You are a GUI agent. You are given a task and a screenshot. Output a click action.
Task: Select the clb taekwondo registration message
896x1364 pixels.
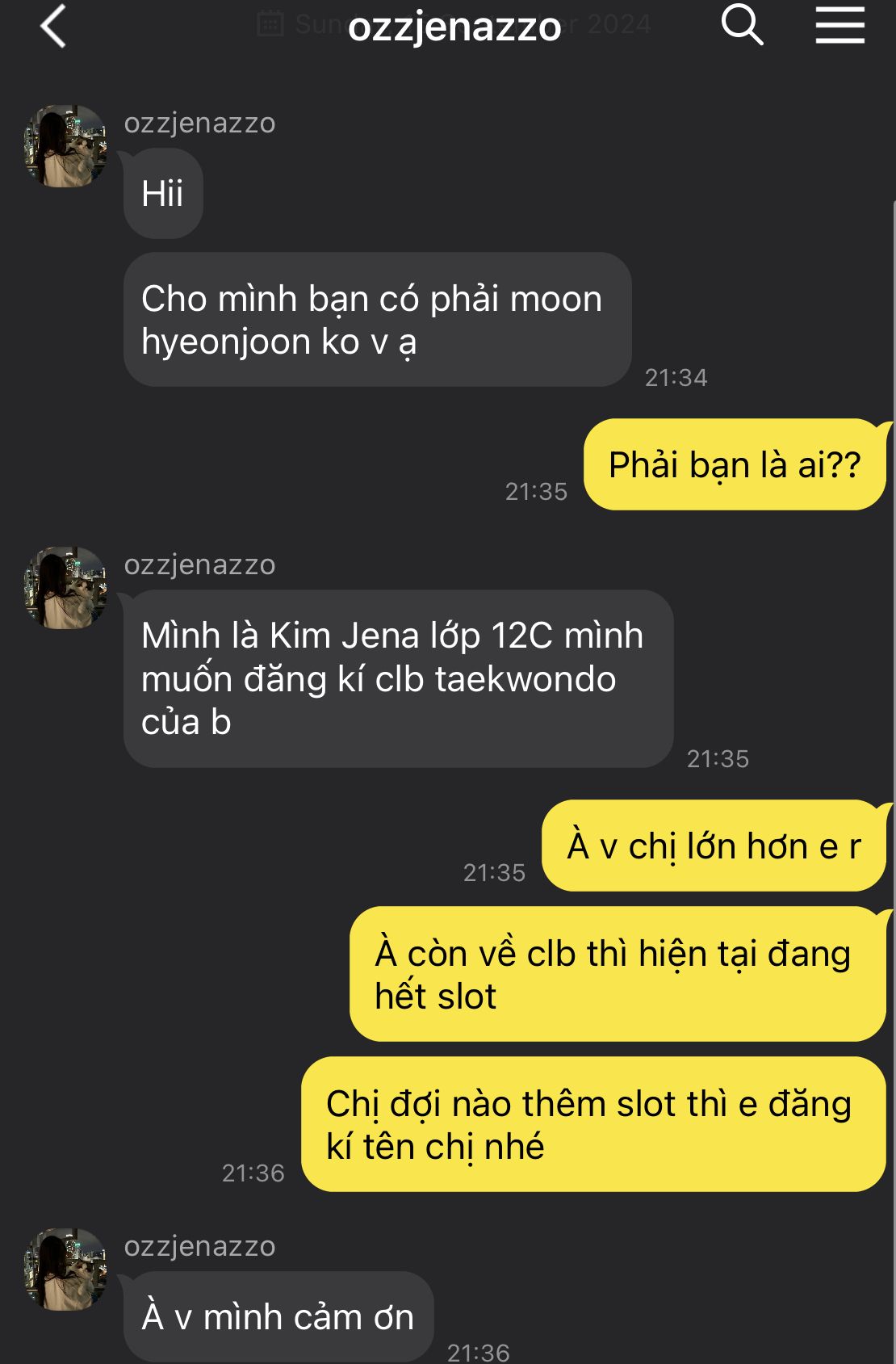pos(398,679)
